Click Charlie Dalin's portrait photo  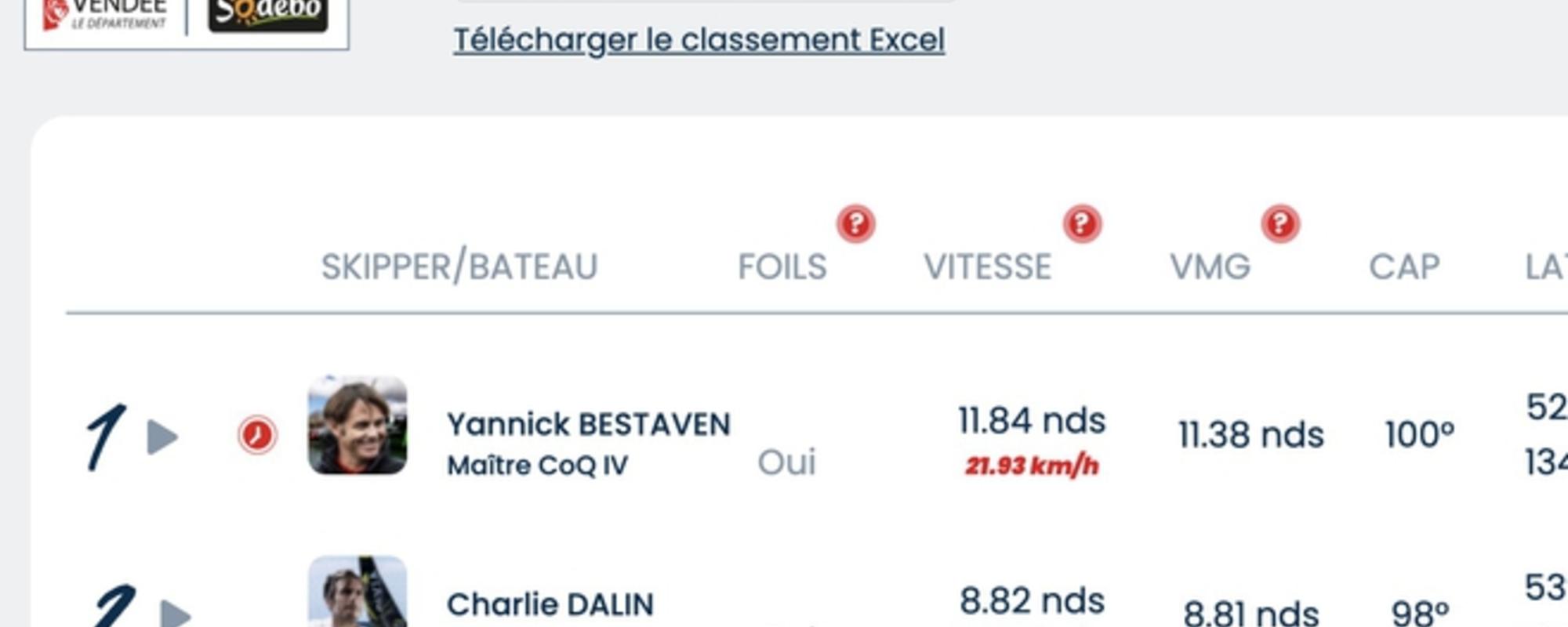pyautogui.click(x=358, y=592)
